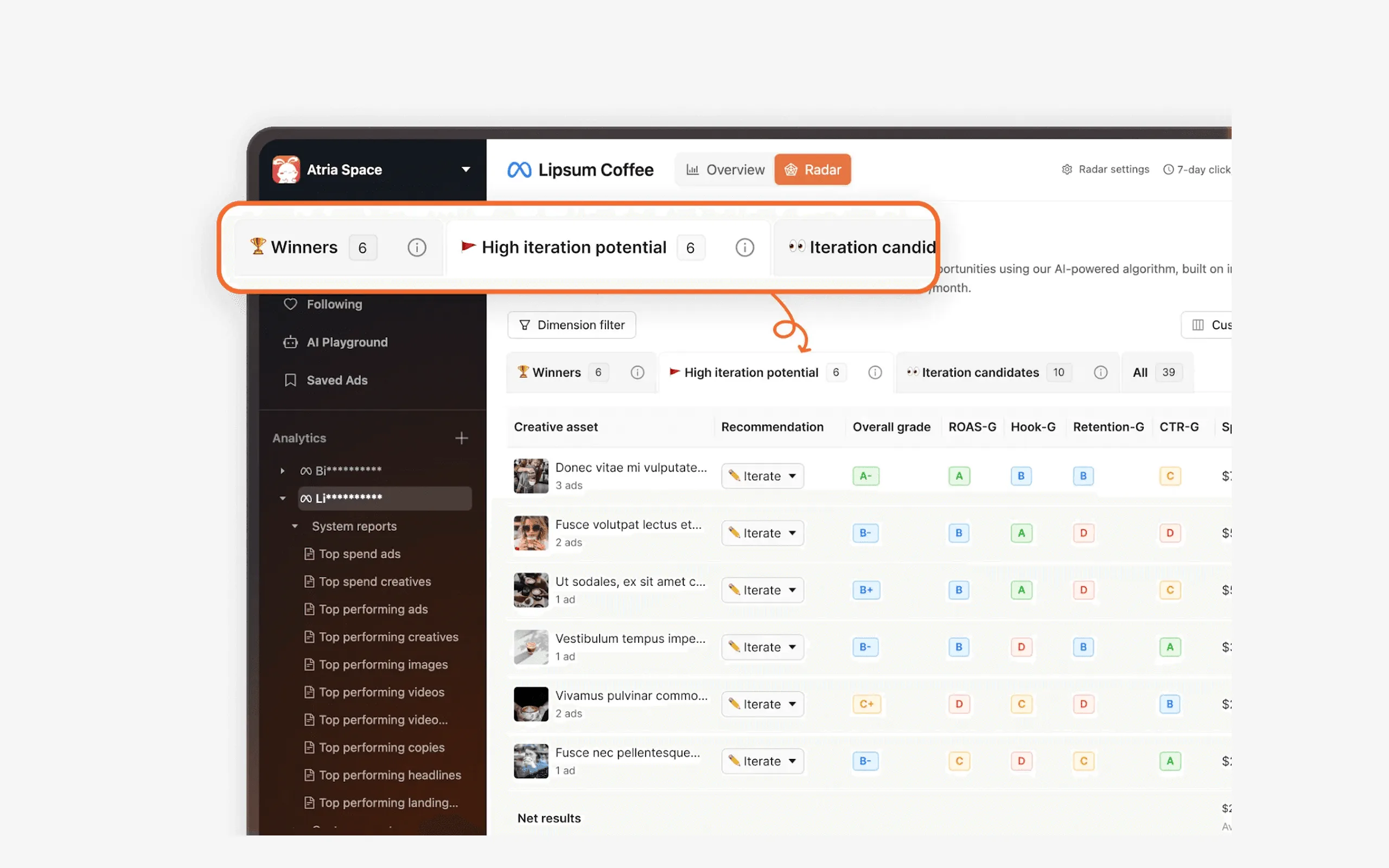Switch to the All 39 tab

(1157, 373)
